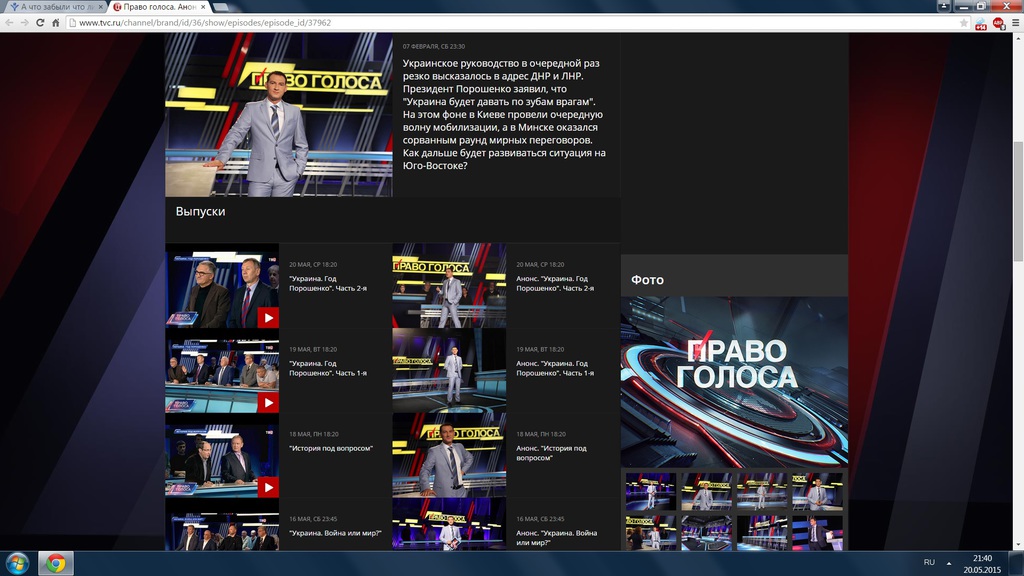Go back to the previous page
The width and height of the screenshot is (1024, 576).
coord(9,23)
